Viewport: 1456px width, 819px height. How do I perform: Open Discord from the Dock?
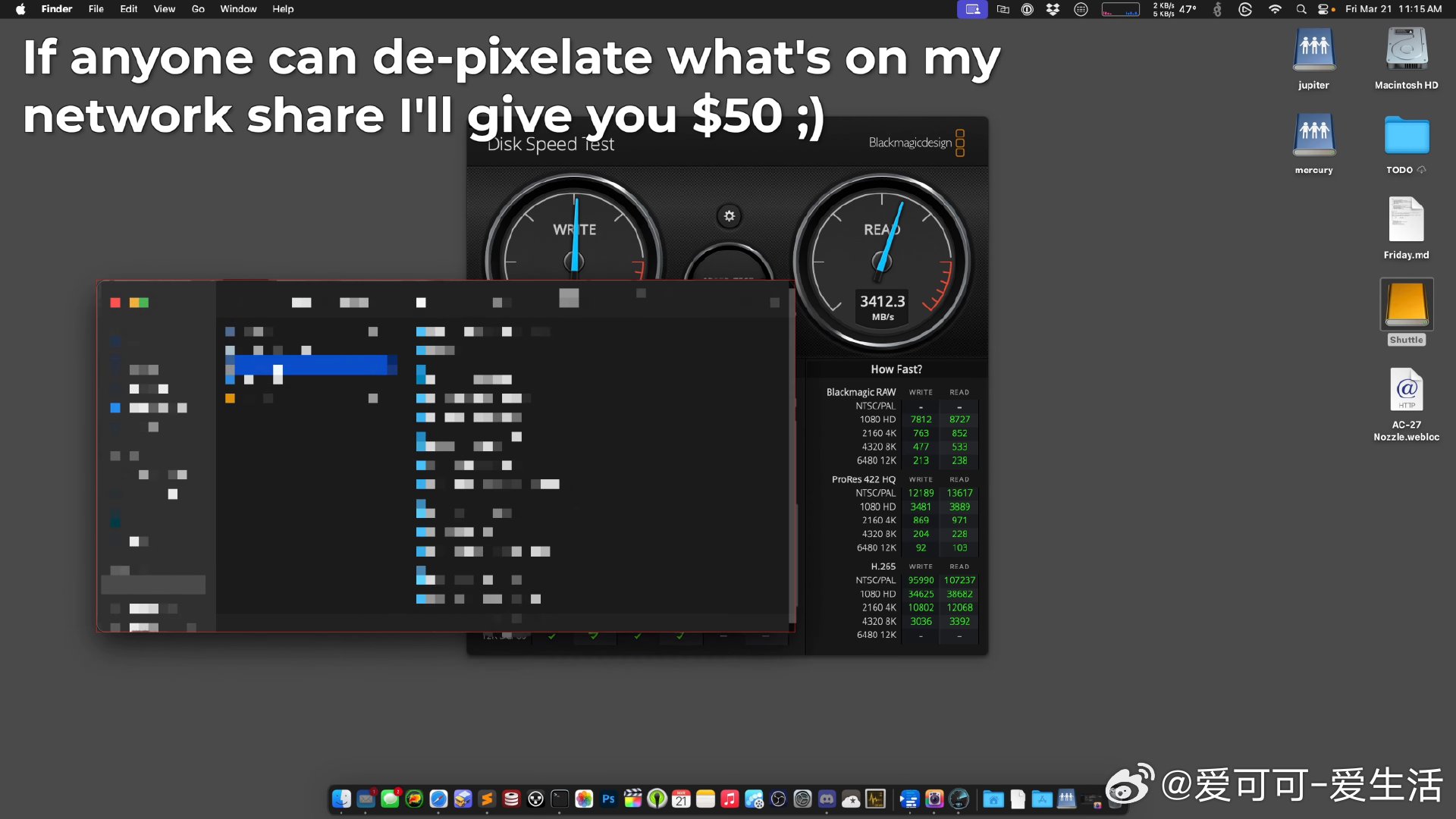(827, 799)
